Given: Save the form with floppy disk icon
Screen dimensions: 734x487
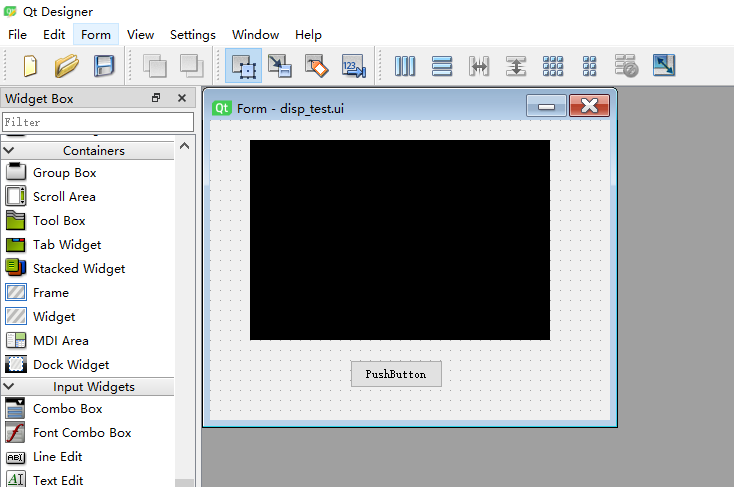Looking at the screenshot, I should (104, 66).
